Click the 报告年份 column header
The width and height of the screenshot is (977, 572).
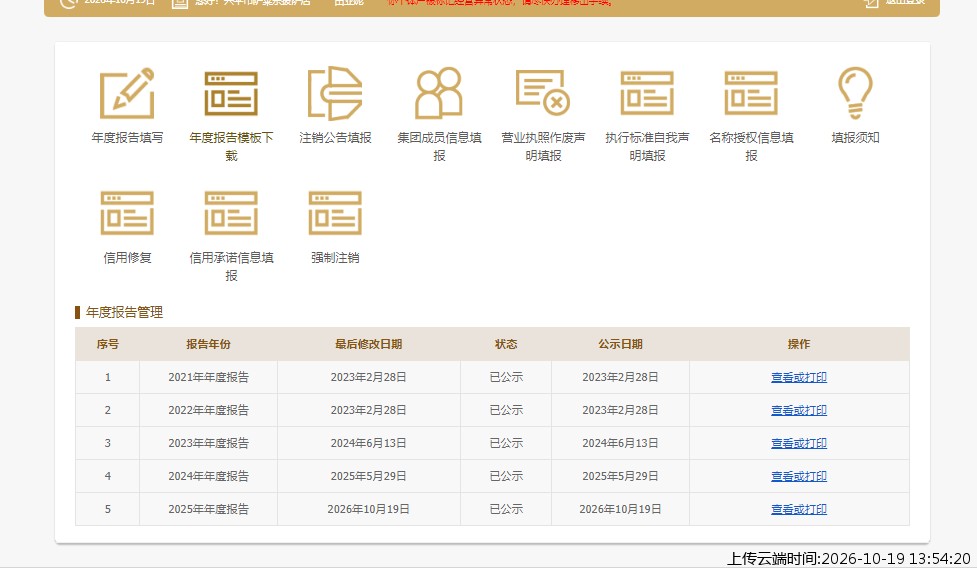[x=208, y=344]
